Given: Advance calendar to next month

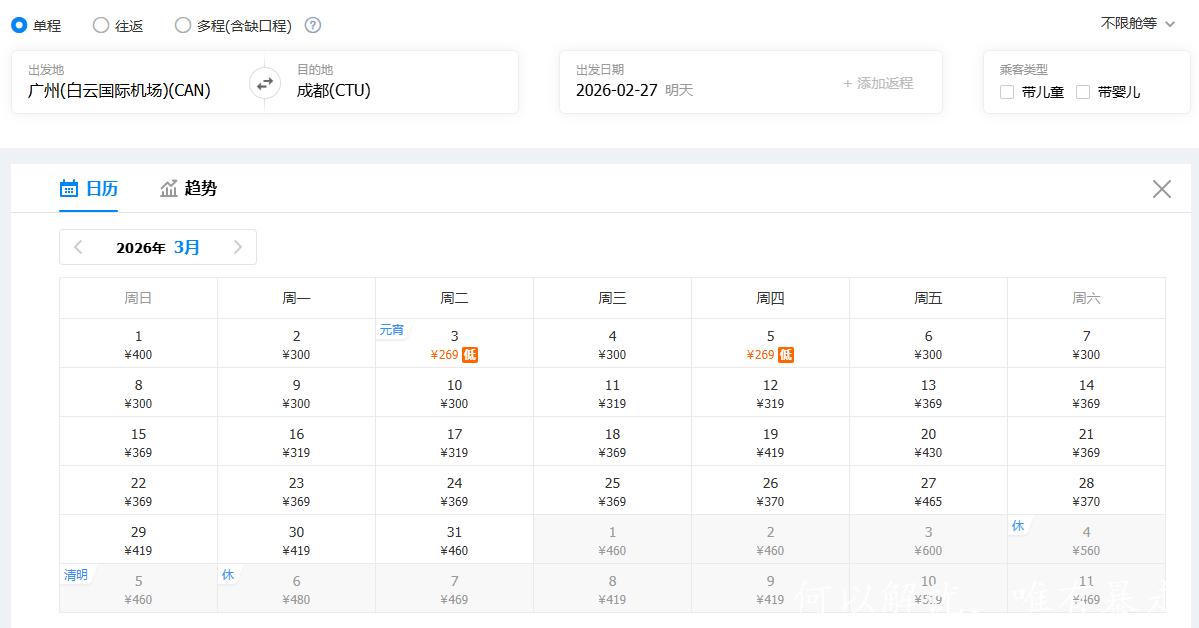Looking at the screenshot, I should point(237,247).
